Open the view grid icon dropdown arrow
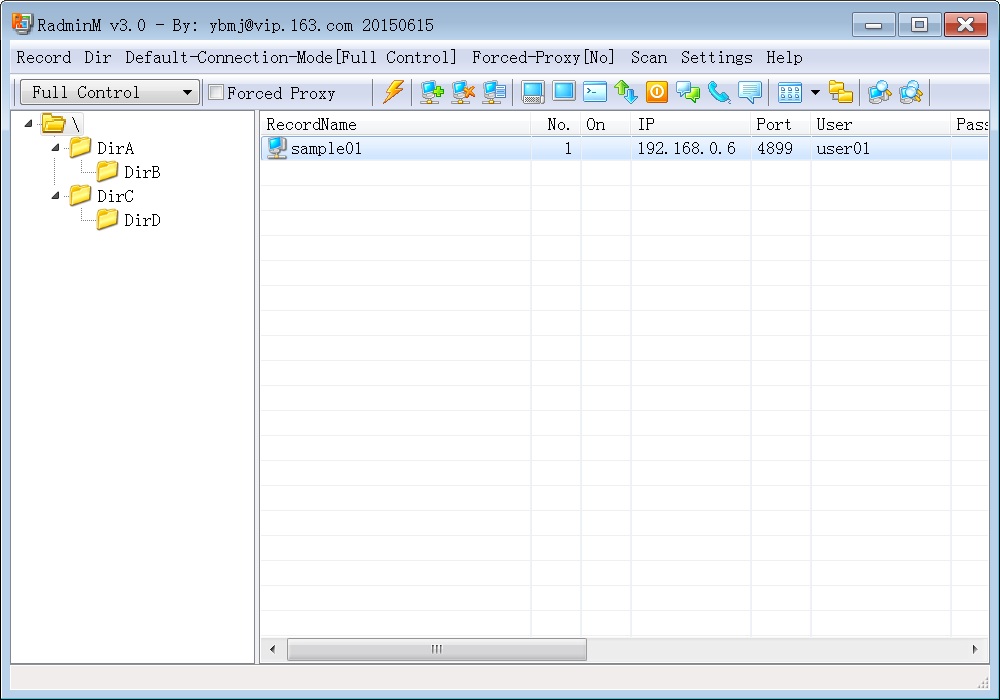Image resolution: width=1000 pixels, height=700 pixels. [x=815, y=93]
